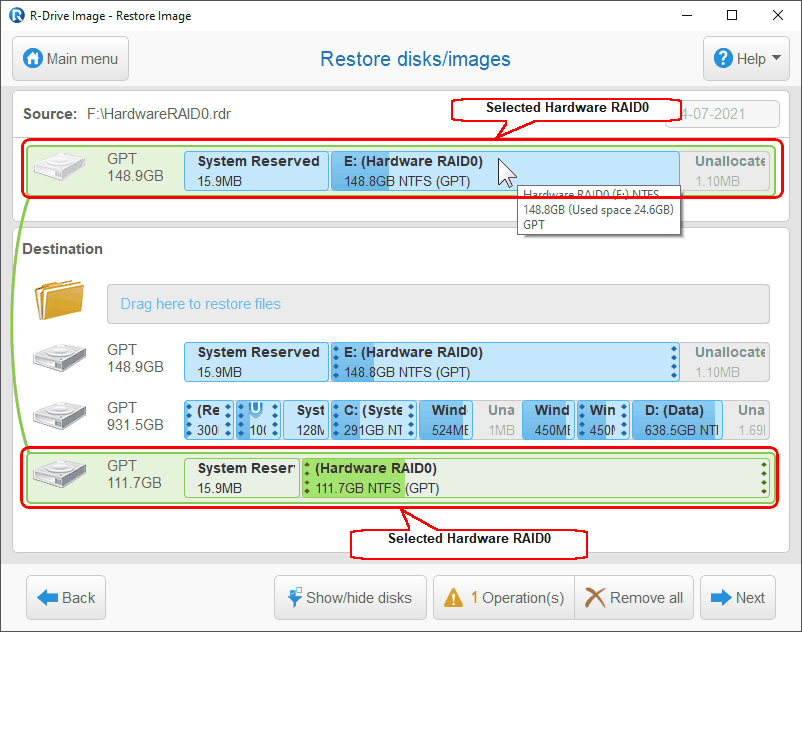The width and height of the screenshot is (802, 747).
Task: Select the D: (Data) 638.5GB partition
Action: pyautogui.click(x=678, y=420)
